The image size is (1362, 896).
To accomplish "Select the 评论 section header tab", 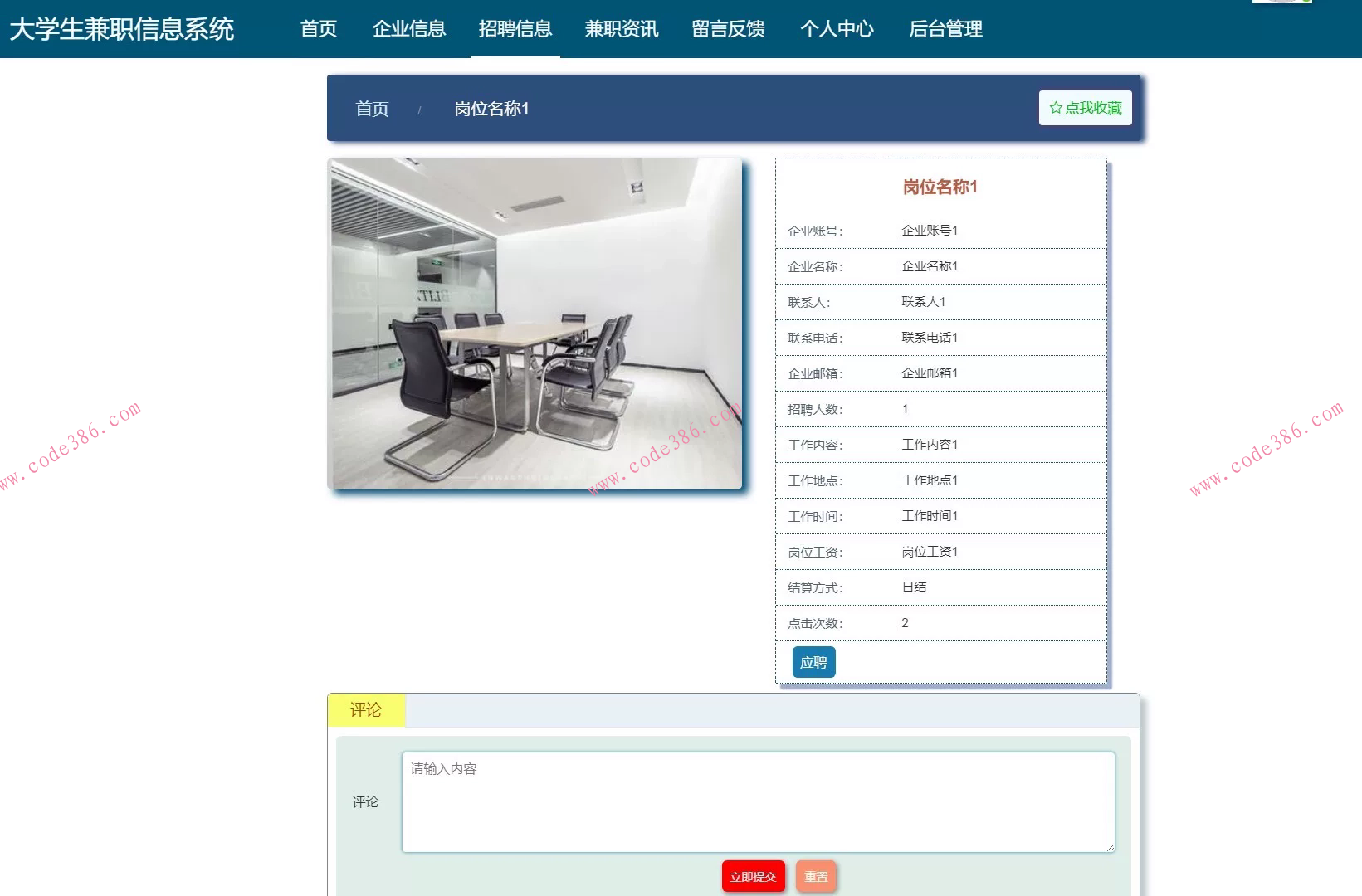I will tap(366, 709).
